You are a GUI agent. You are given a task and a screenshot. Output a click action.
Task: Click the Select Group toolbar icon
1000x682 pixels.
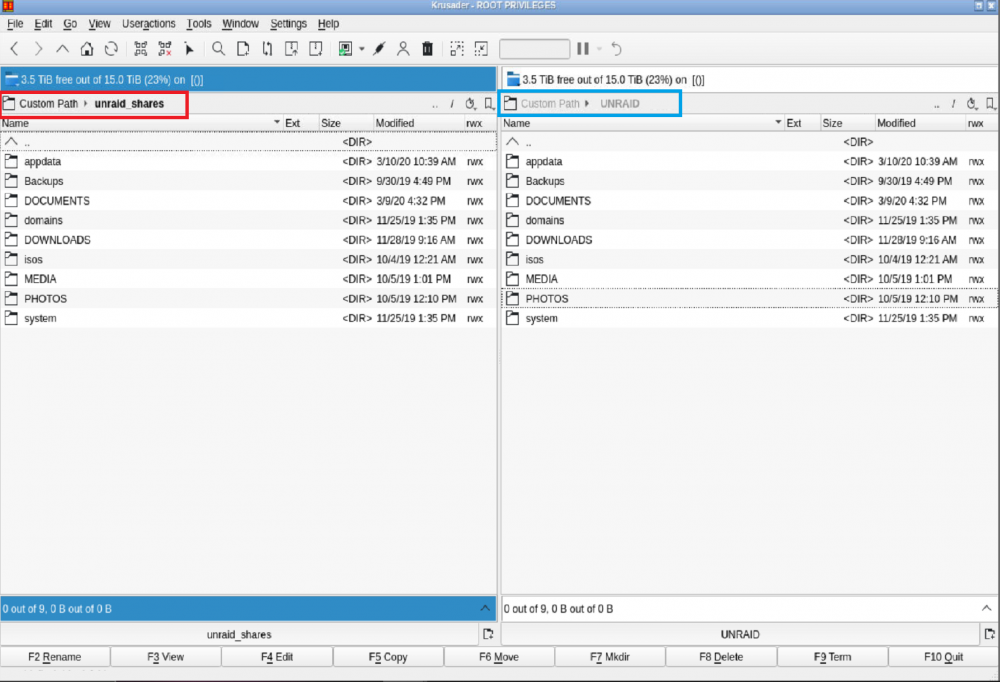point(141,48)
